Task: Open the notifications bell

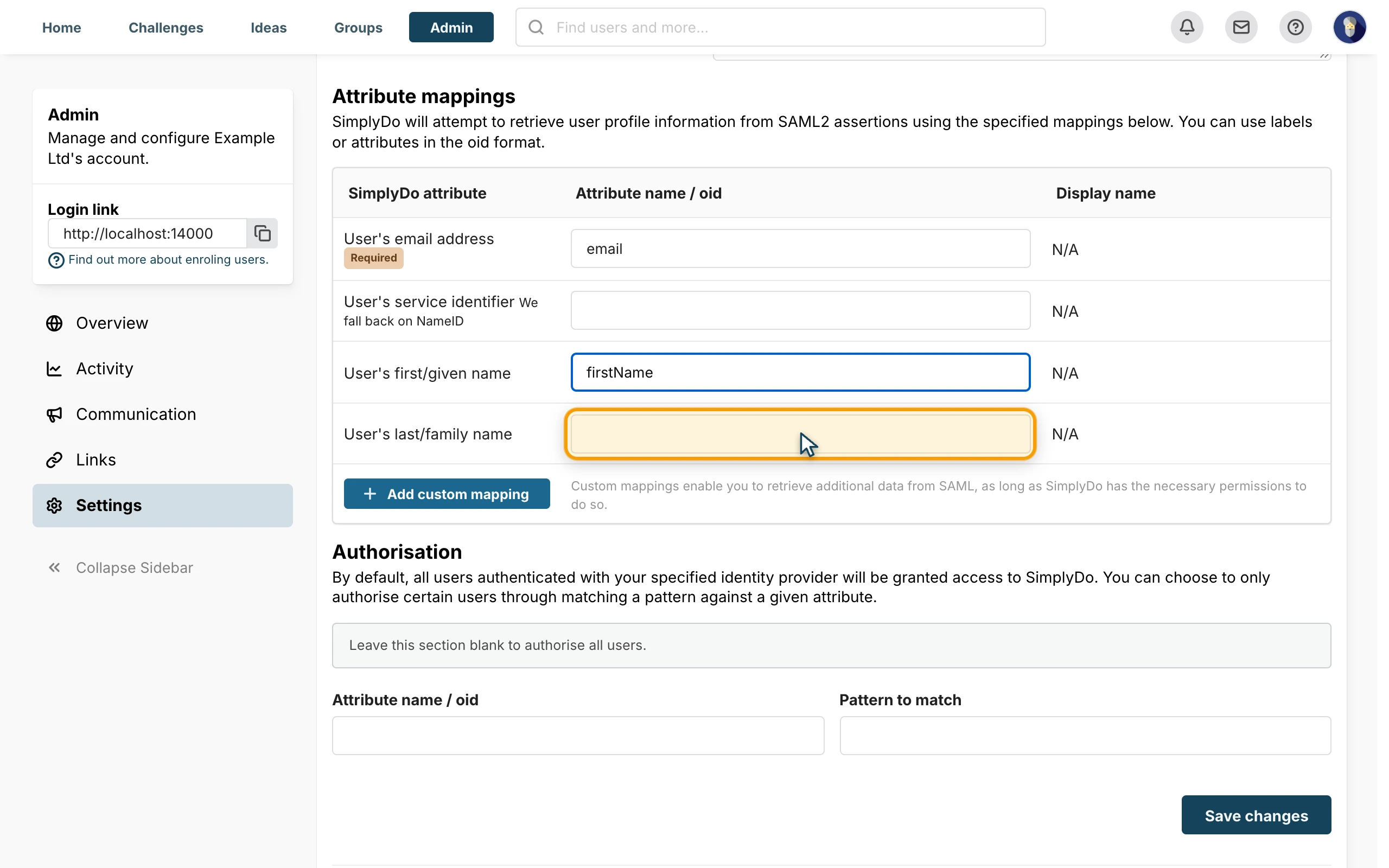Action: point(1187,27)
